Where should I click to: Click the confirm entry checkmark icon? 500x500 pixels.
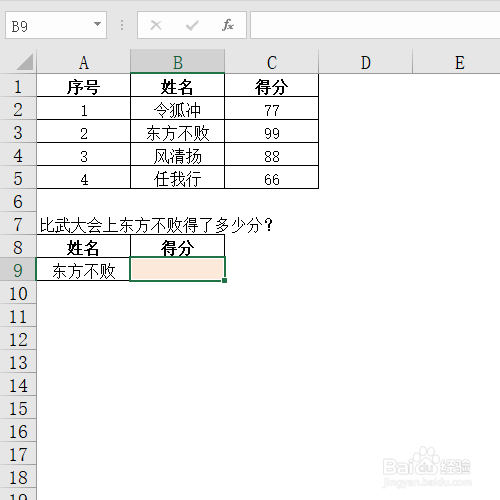pyautogui.click(x=192, y=25)
